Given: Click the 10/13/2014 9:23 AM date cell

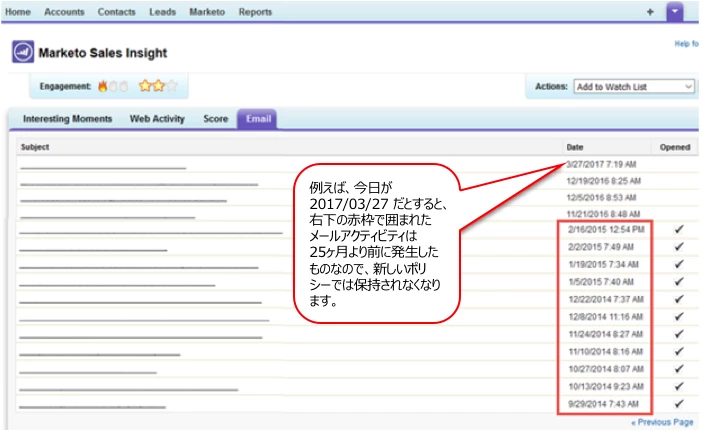Looking at the screenshot, I should (606, 387).
